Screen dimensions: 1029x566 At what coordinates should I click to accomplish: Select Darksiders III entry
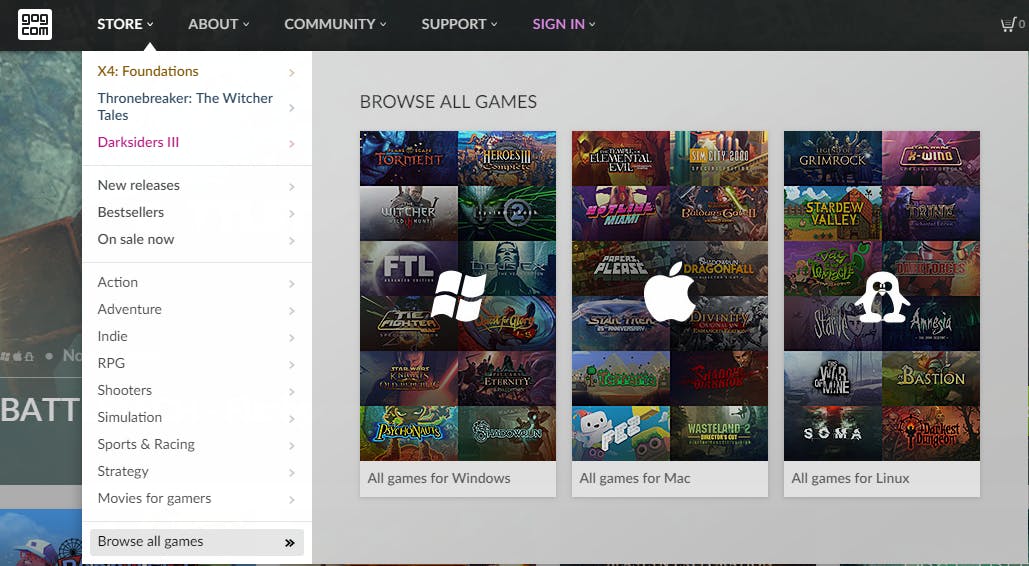[138, 142]
